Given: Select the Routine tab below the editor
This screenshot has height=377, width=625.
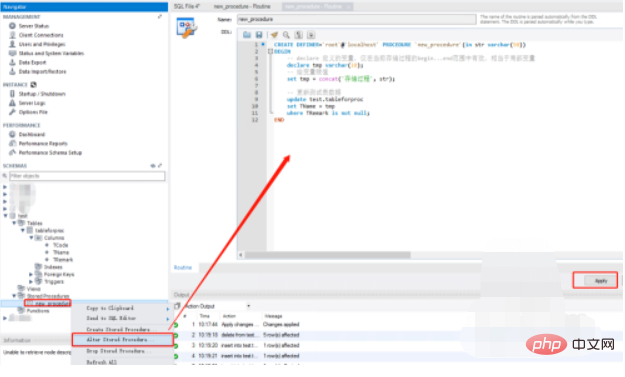Looking at the screenshot, I should coord(183,267).
